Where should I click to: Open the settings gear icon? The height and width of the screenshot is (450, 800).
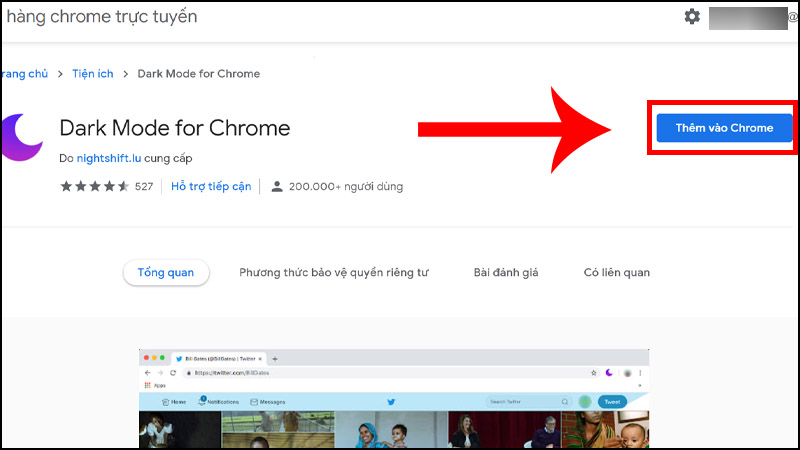(692, 17)
